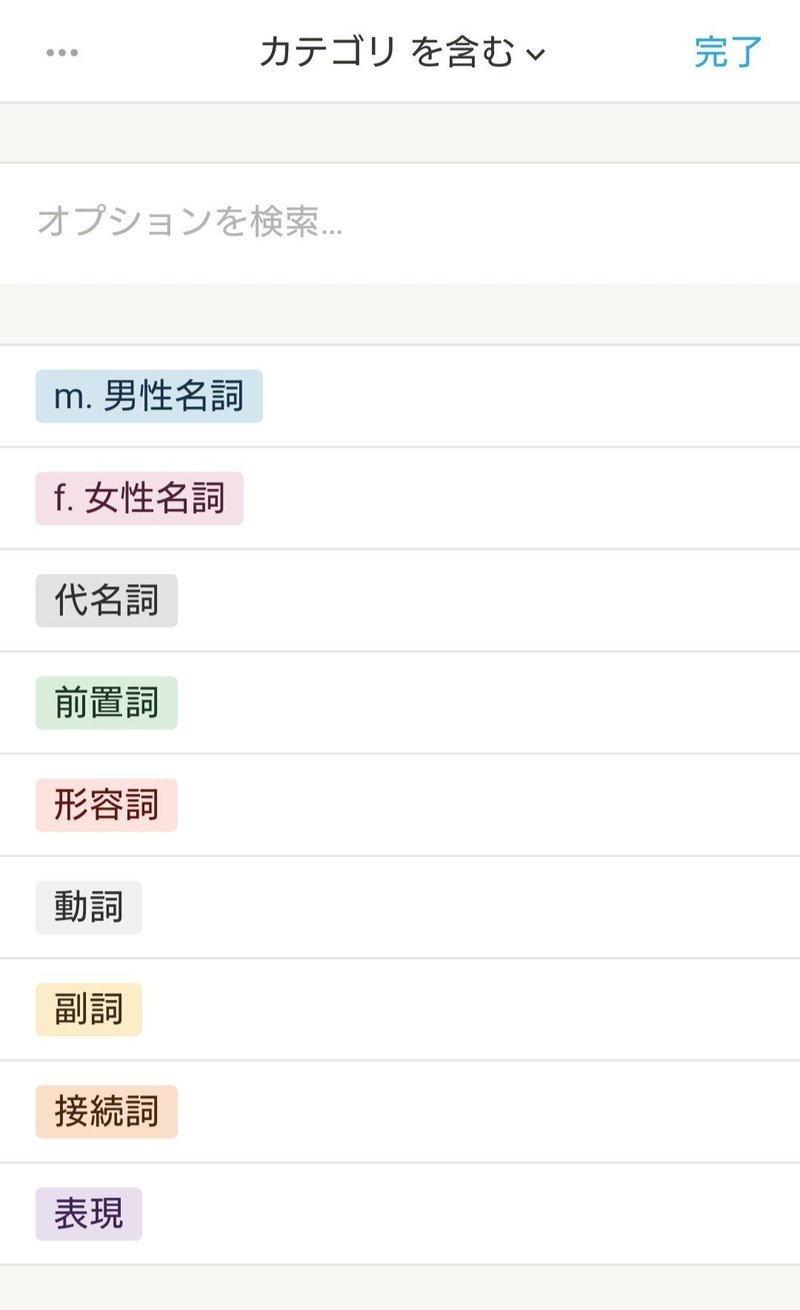
Task: Choose the f. 女性名詞 tag
Action: click(x=139, y=498)
